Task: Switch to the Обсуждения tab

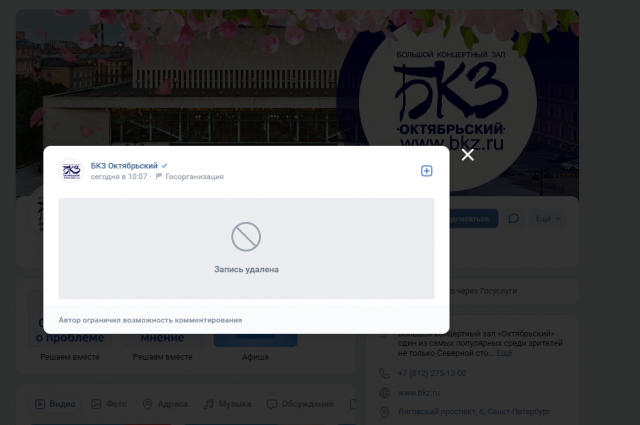Action: 300,404
